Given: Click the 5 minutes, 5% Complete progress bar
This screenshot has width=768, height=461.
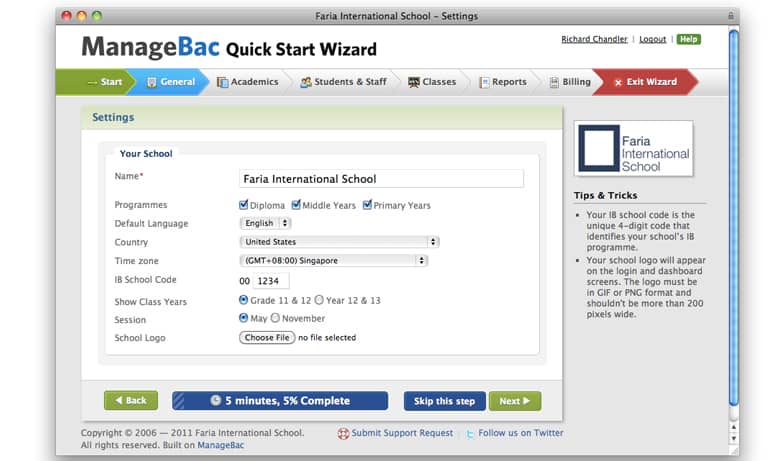Looking at the screenshot, I should tap(280, 401).
